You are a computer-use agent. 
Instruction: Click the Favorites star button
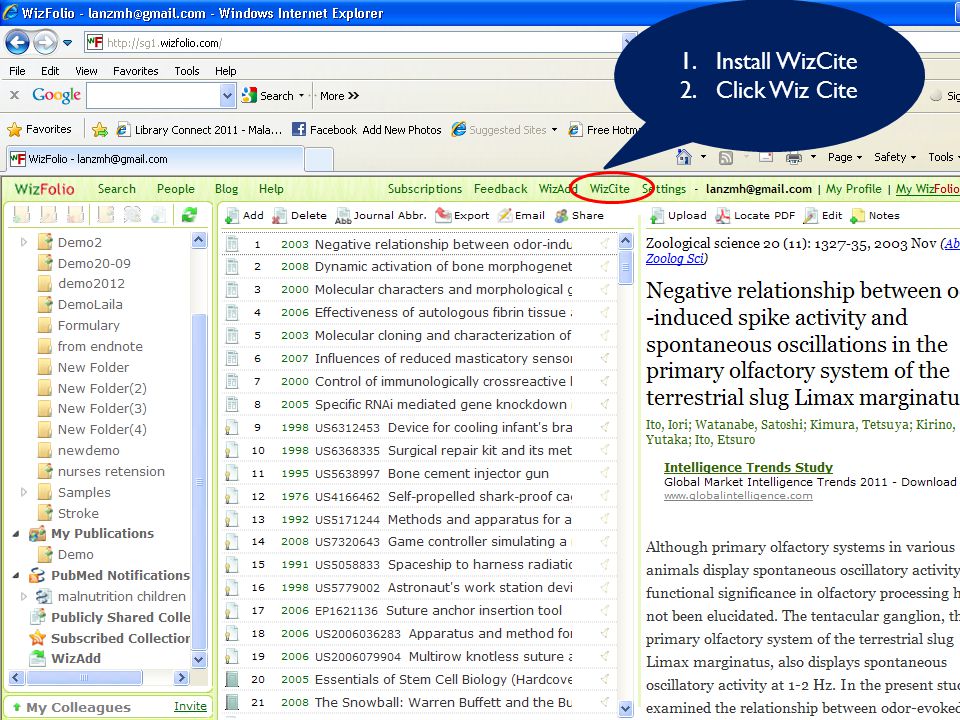(x=39, y=129)
